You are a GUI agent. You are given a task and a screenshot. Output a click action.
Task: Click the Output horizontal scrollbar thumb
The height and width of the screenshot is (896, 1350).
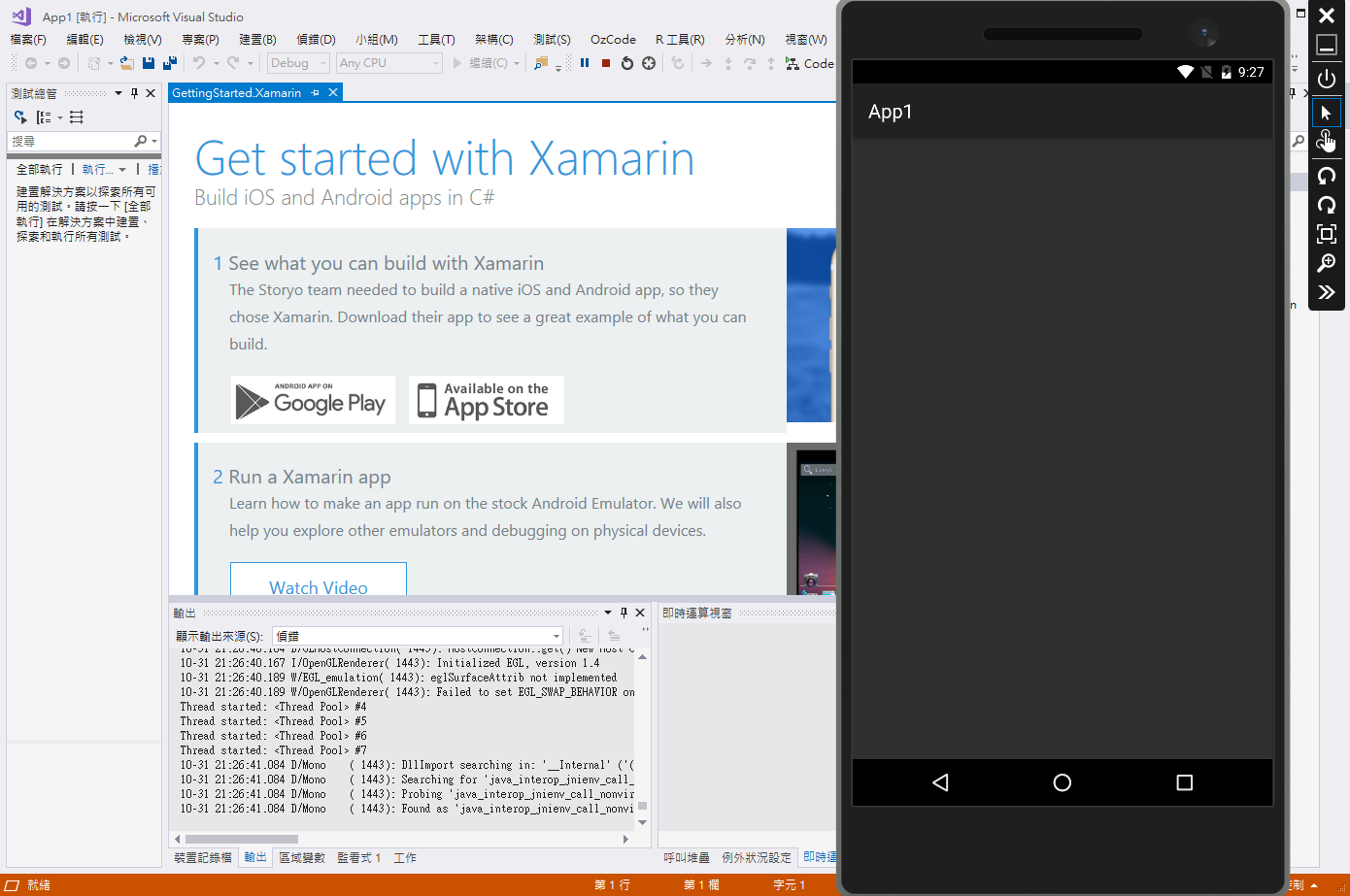tap(242, 839)
